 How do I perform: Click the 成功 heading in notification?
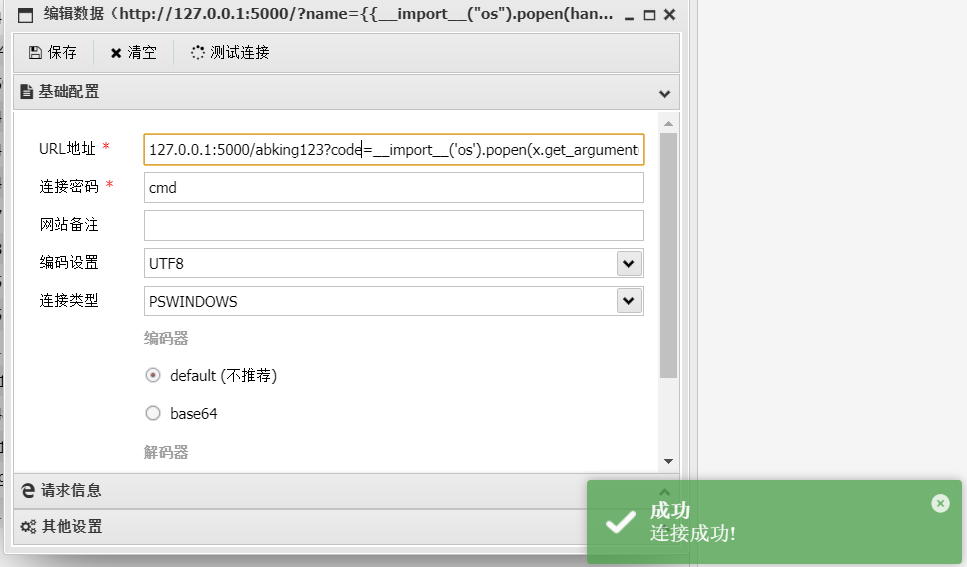[x=670, y=510]
